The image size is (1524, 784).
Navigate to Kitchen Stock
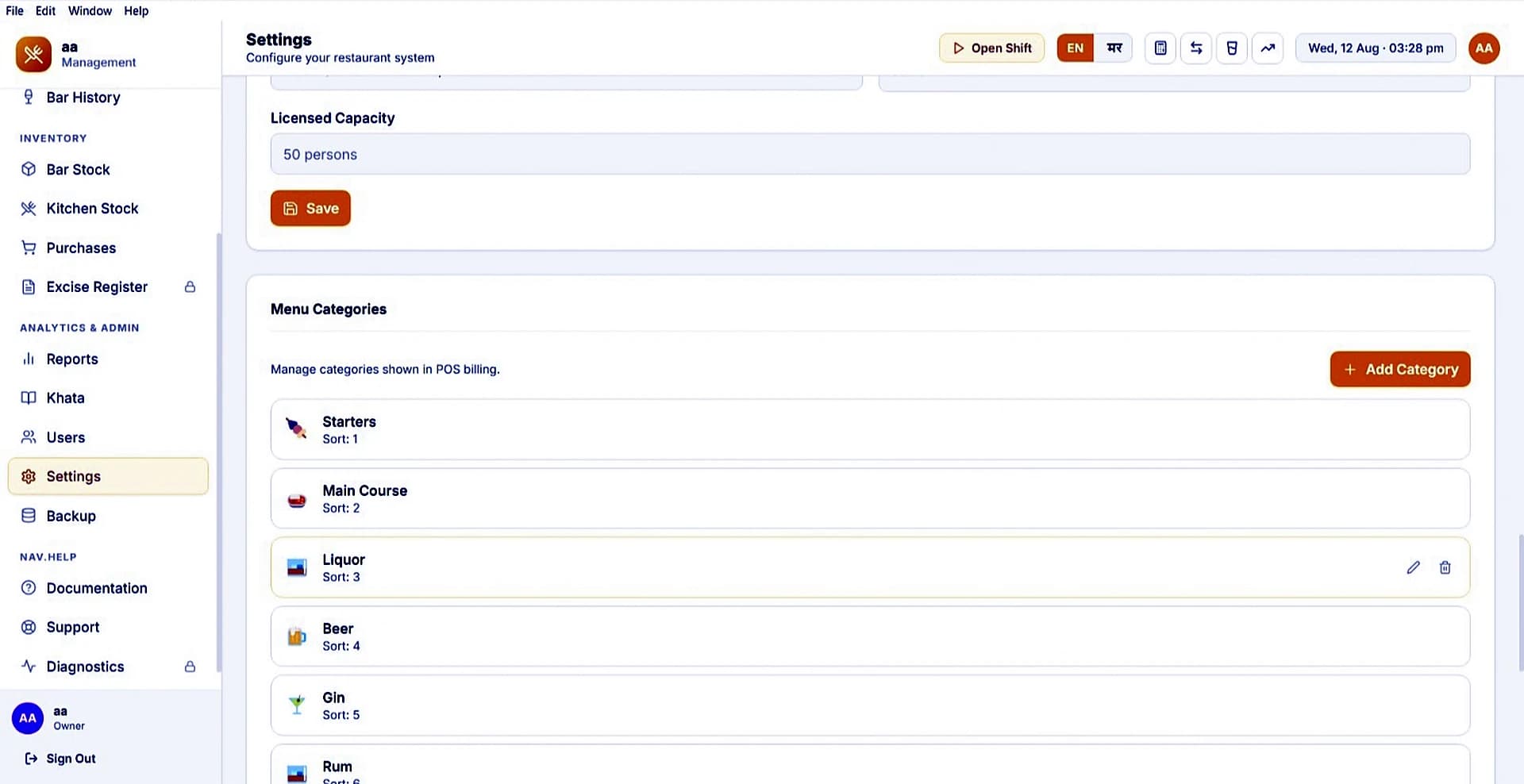pos(108,208)
